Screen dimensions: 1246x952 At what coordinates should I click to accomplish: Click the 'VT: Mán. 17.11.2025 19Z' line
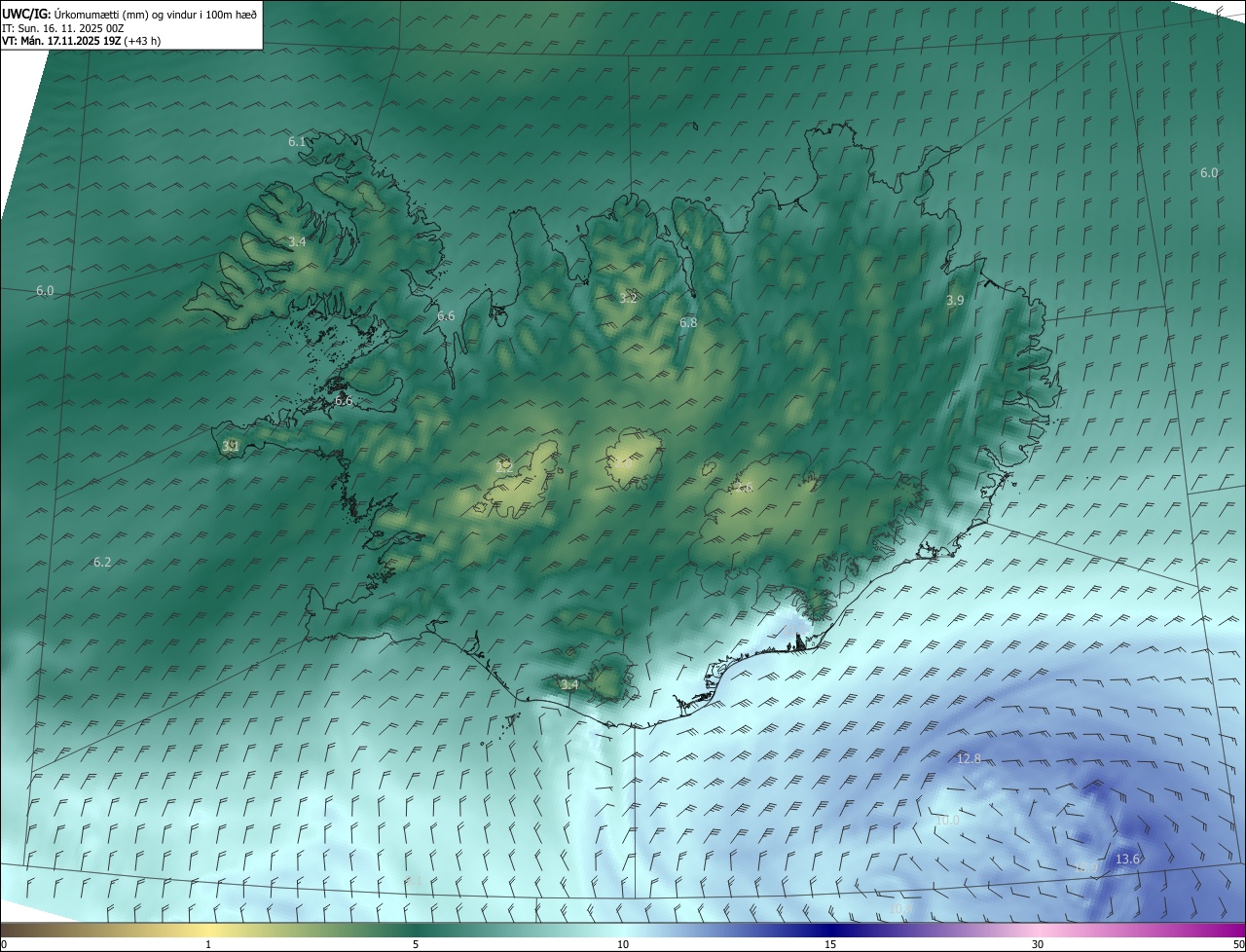coord(61,41)
